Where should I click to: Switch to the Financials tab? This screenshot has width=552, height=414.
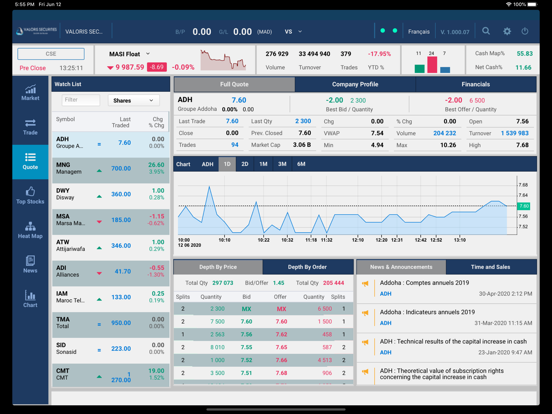coord(476,84)
